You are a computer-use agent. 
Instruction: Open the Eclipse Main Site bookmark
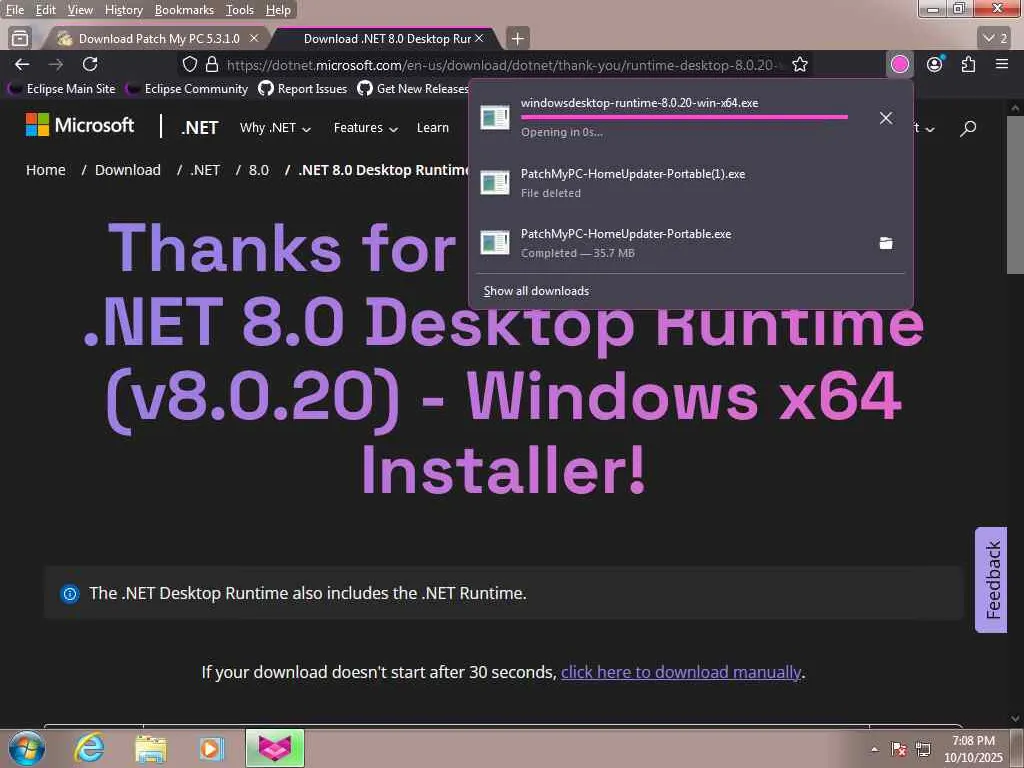click(64, 89)
